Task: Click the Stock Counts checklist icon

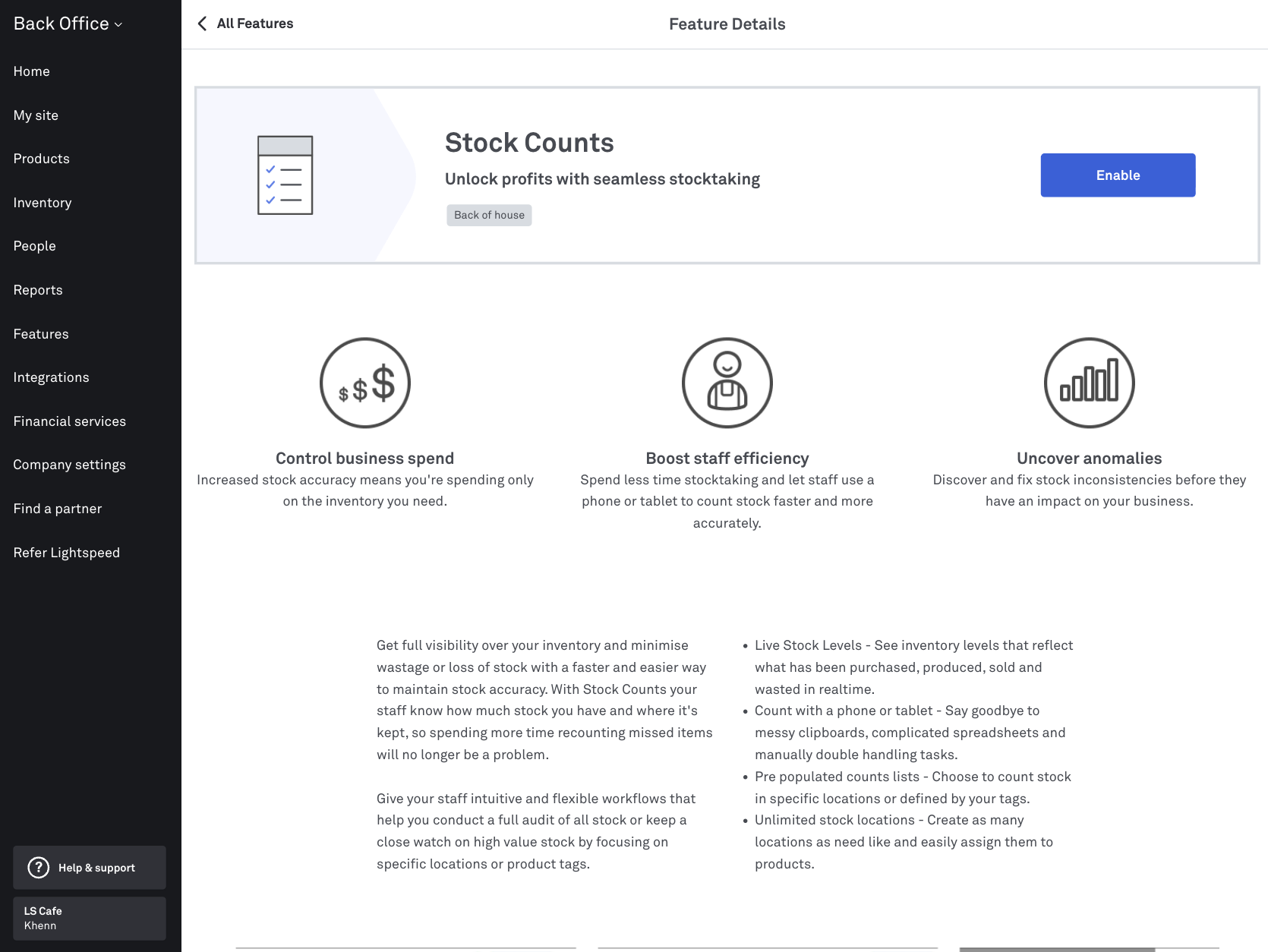Action: [x=285, y=175]
